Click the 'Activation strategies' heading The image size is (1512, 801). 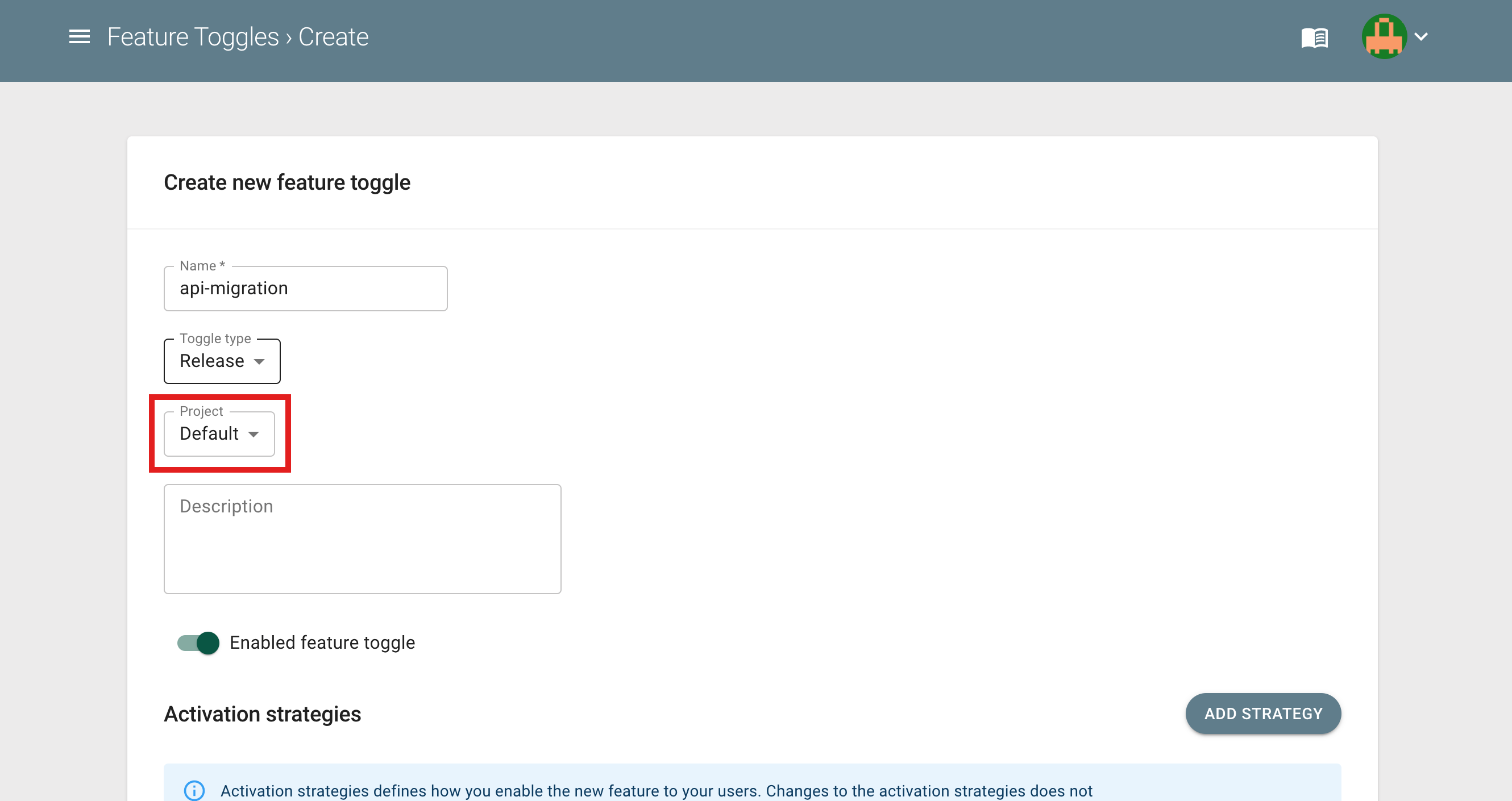[263, 714]
